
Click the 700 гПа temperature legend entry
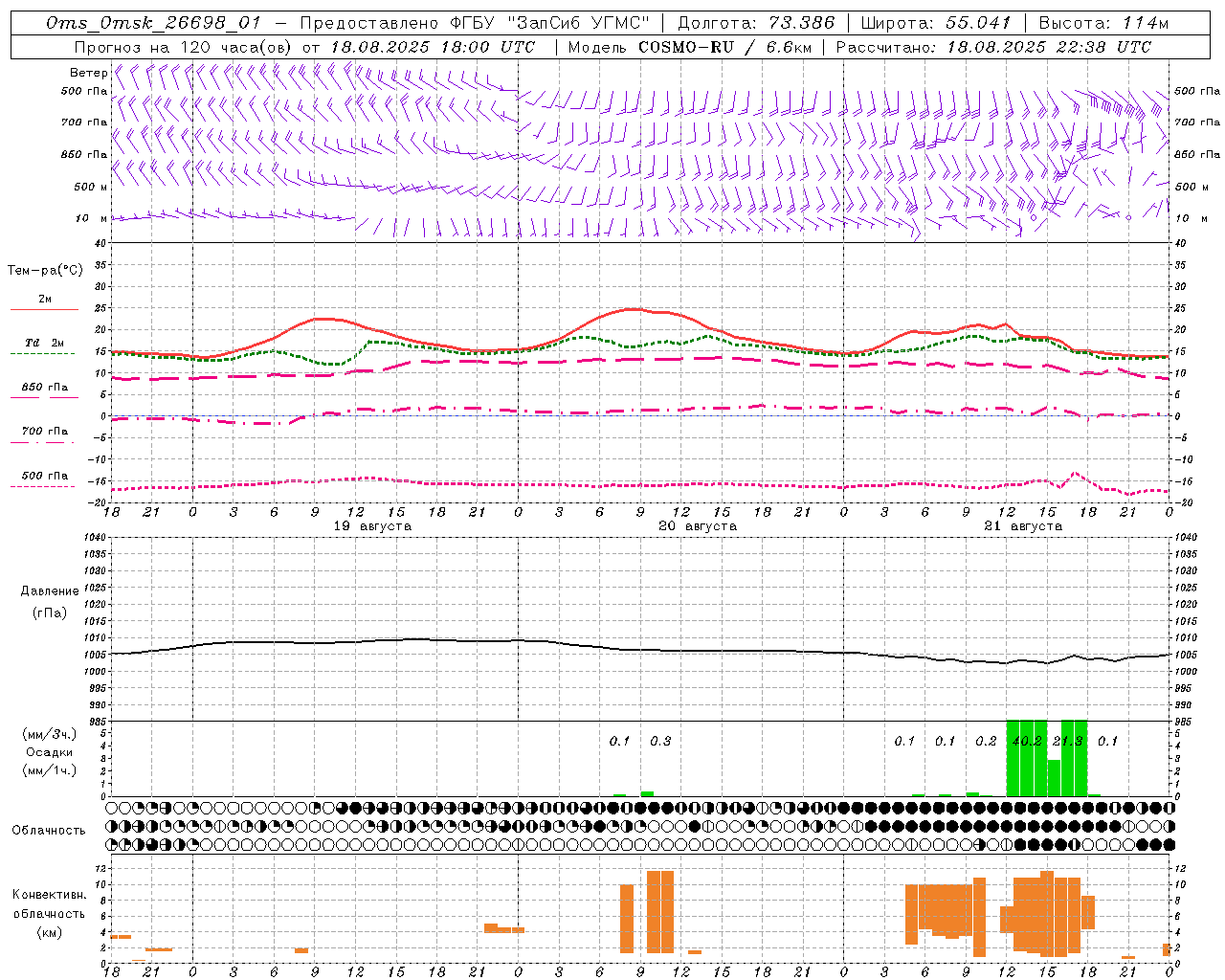(x=44, y=434)
